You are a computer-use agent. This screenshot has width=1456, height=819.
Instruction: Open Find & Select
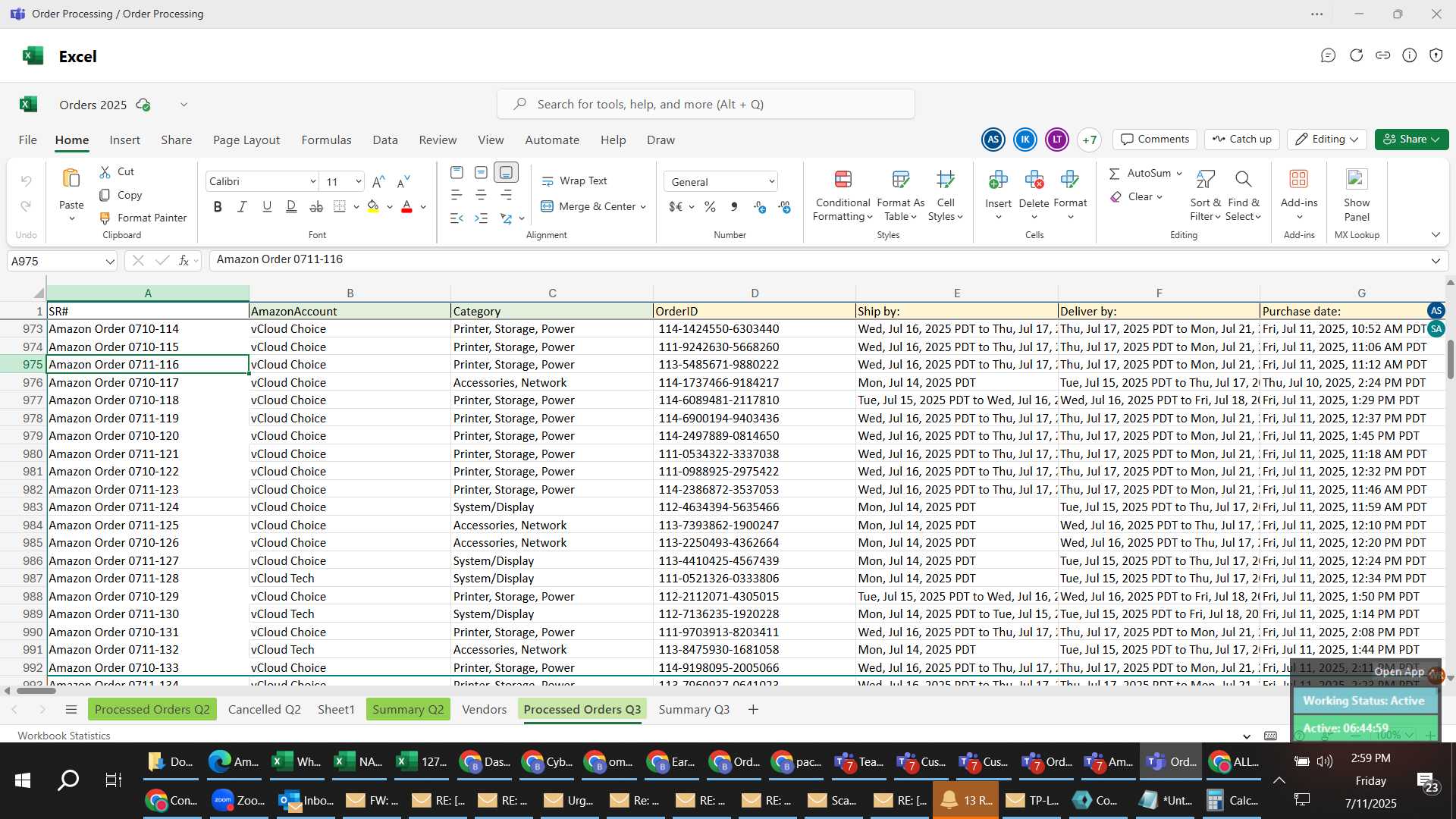(x=1243, y=196)
